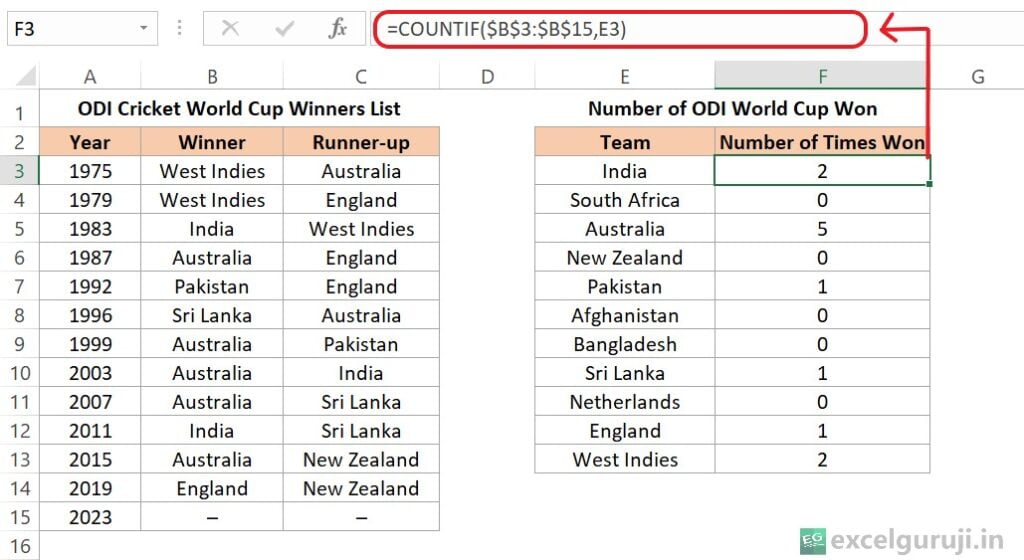Select the column F header
Image resolution: width=1024 pixels, height=560 pixels.
(822, 76)
